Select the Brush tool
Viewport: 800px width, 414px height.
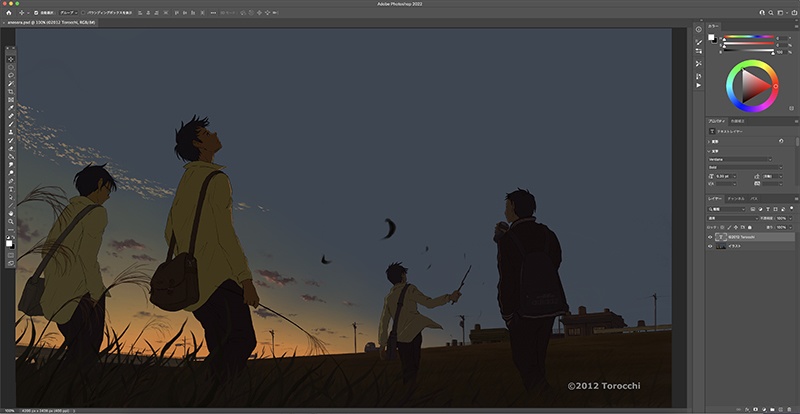point(11,124)
